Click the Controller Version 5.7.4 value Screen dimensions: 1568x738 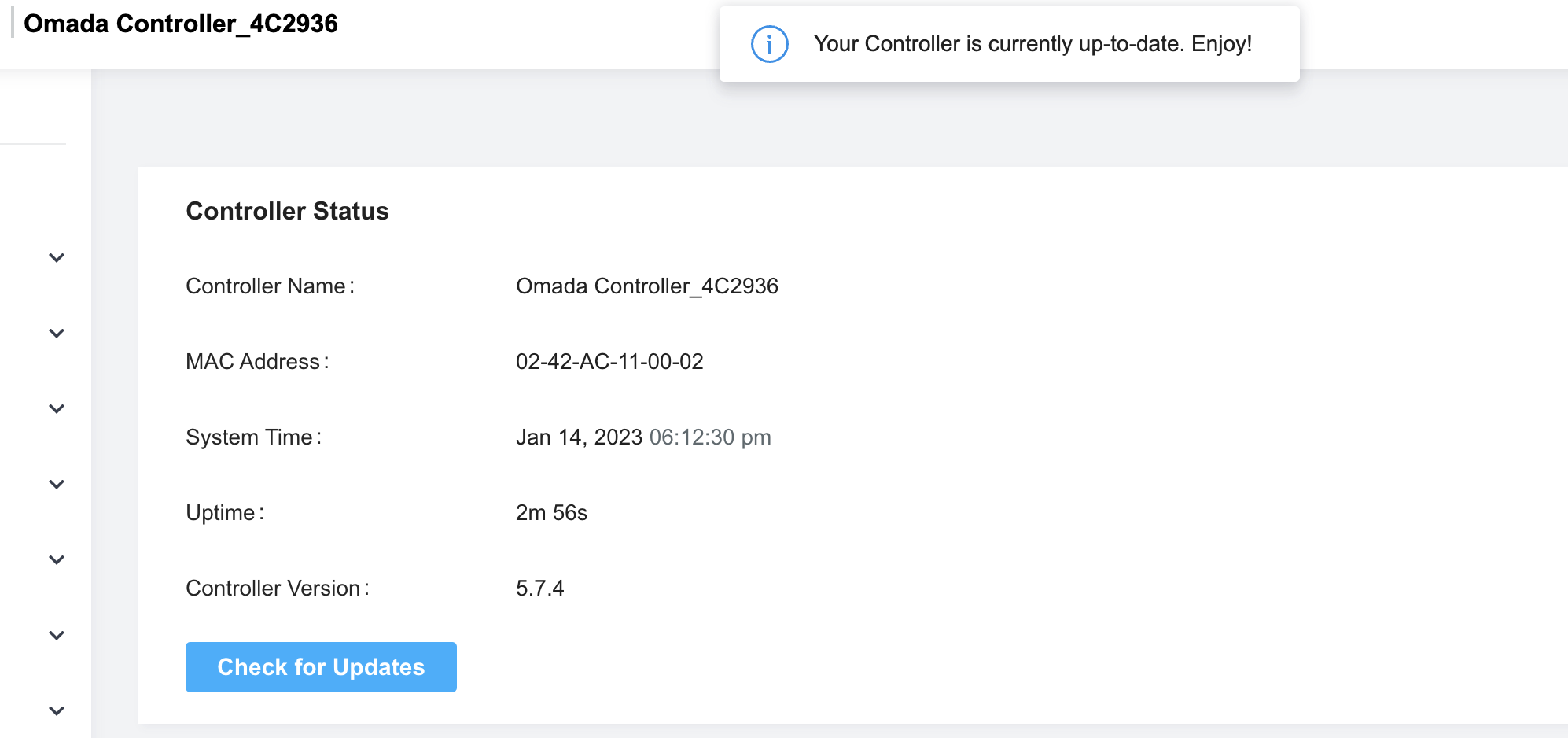[539, 588]
